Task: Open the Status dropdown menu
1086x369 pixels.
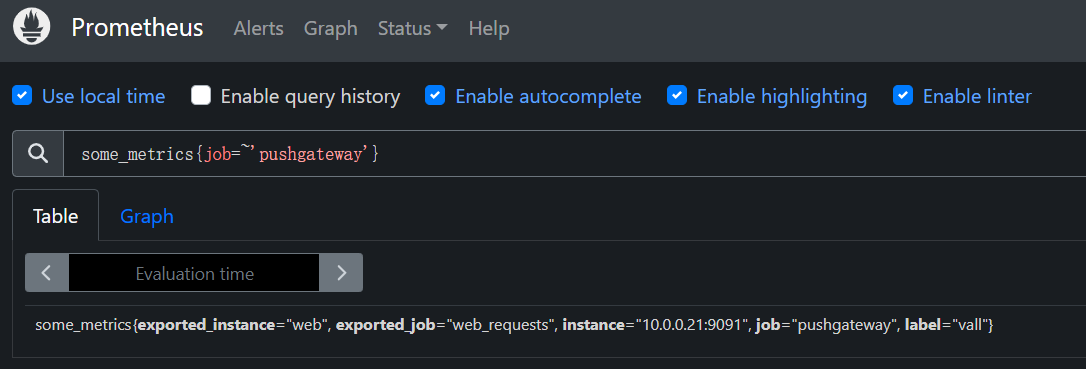Action: coord(413,28)
